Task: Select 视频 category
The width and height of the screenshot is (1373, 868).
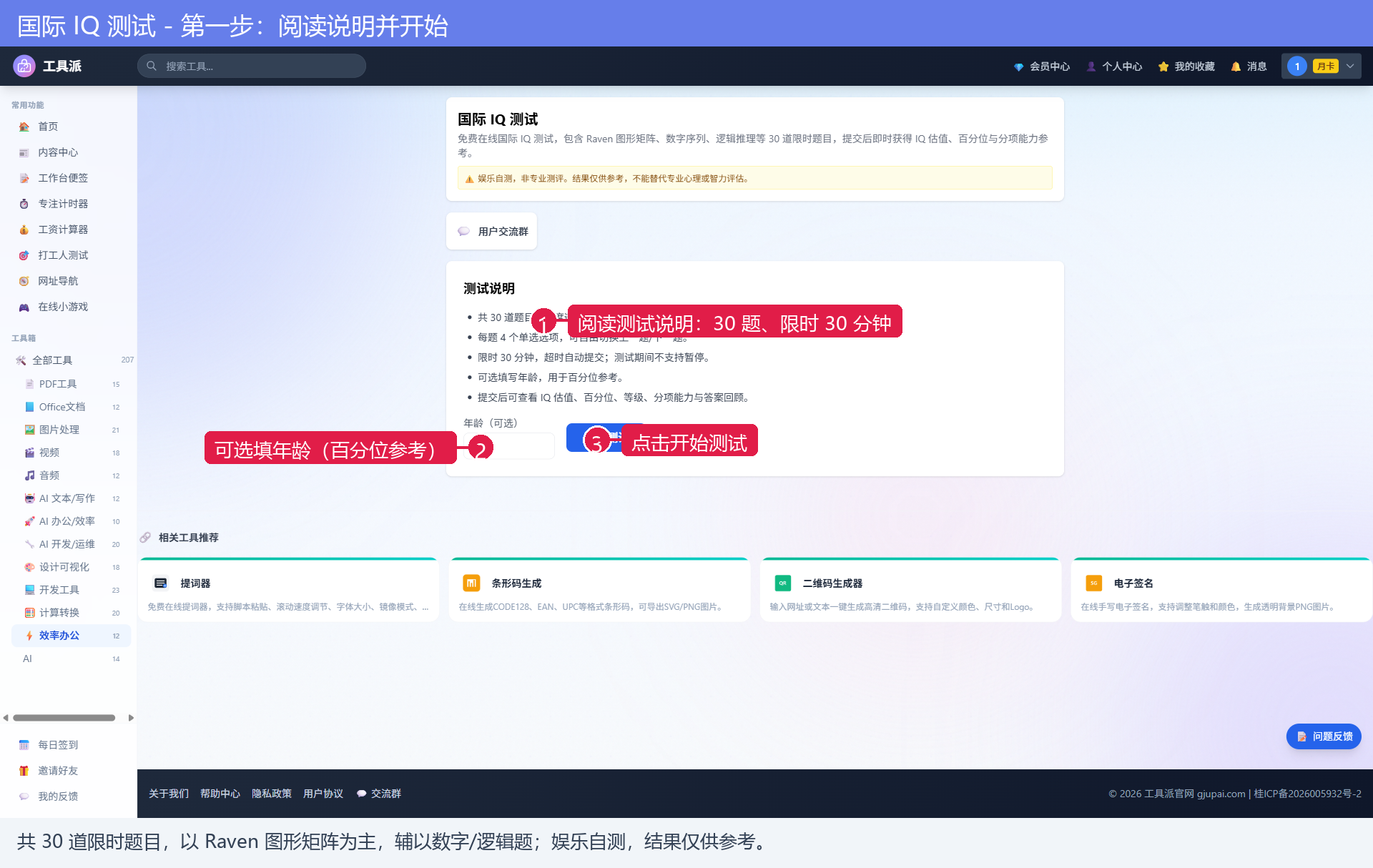Action: 72,453
